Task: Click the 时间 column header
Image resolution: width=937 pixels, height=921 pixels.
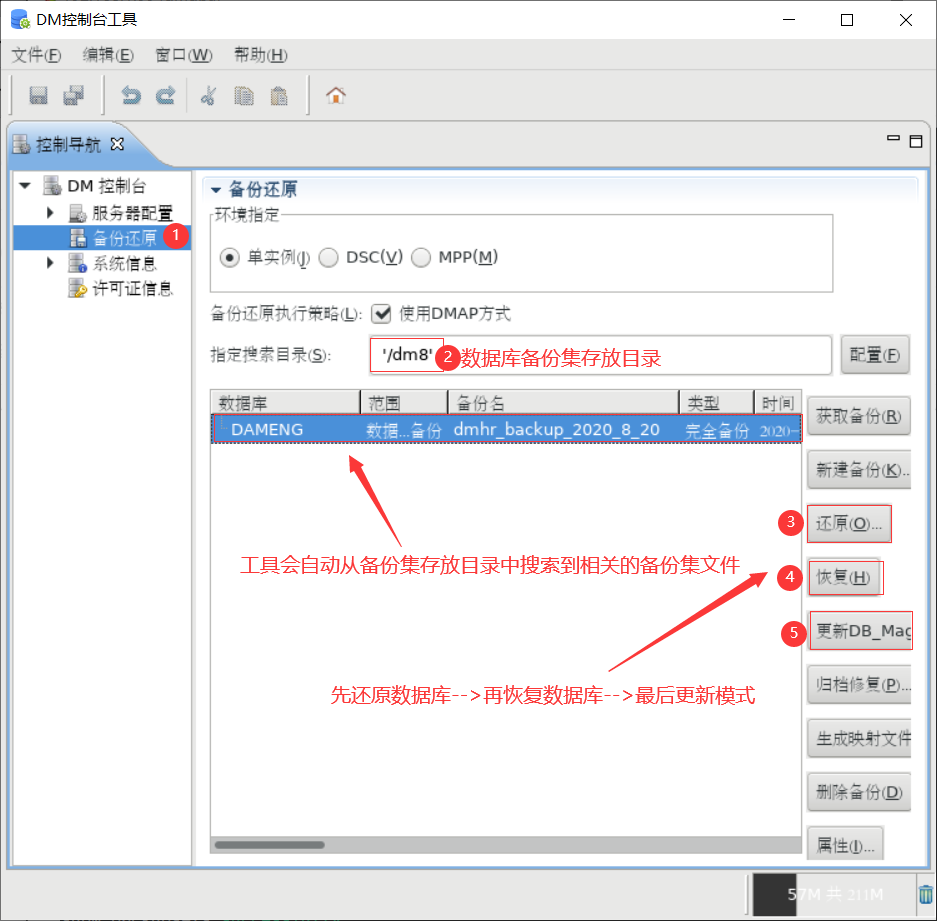Action: point(778,403)
